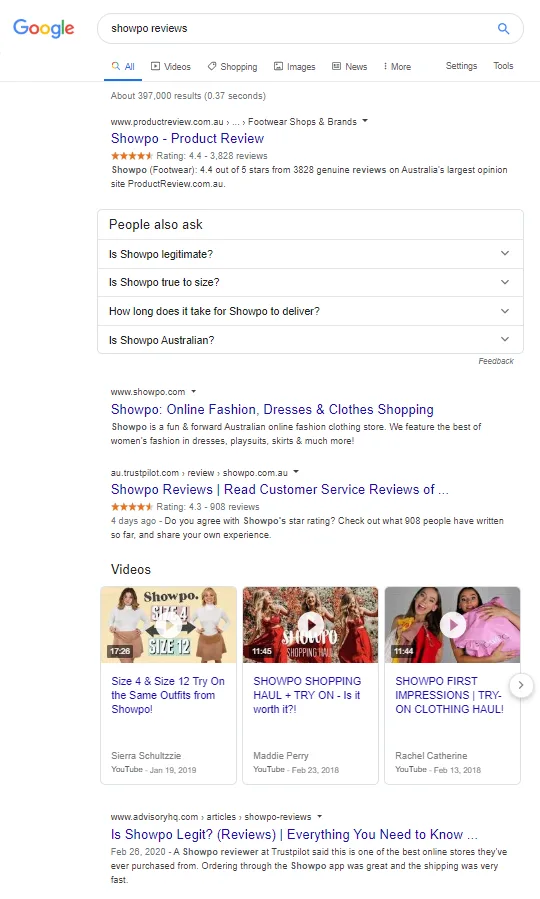This screenshot has width=540, height=899.
Task: Open 'Is Showpo Legit? (Reviews)' result
Action: coord(294,834)
